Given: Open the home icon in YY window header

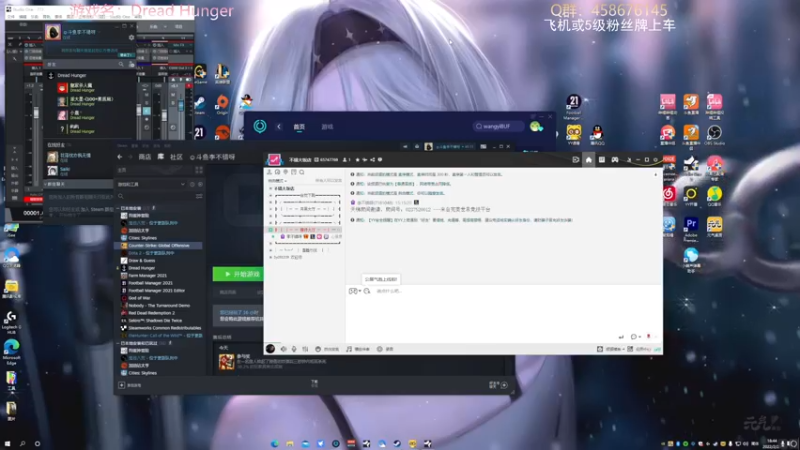Looking at the screenshot, I should pyautogui.click(x=588, y=160).
